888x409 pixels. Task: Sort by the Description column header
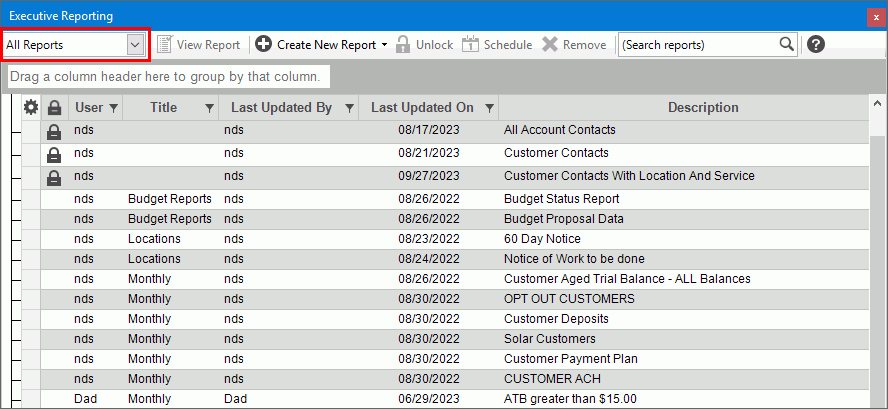coord(688,108)
